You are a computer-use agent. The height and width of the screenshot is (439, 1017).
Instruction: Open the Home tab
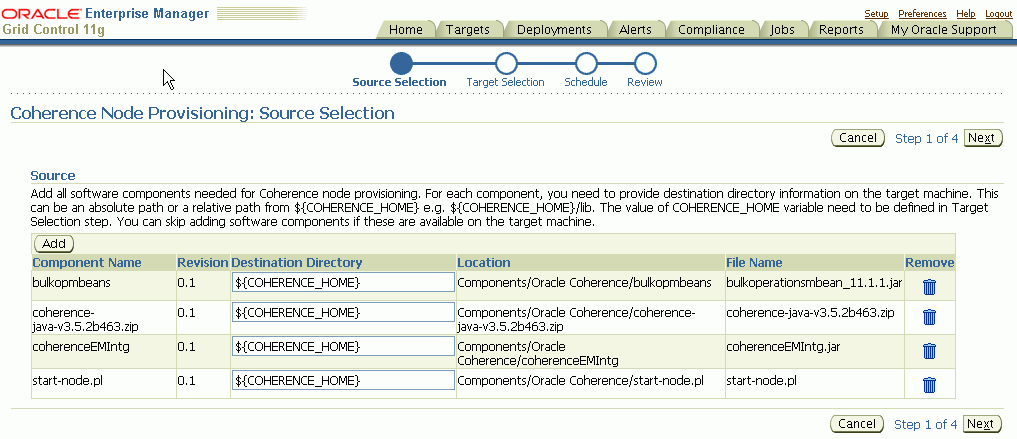click(405, 30)
